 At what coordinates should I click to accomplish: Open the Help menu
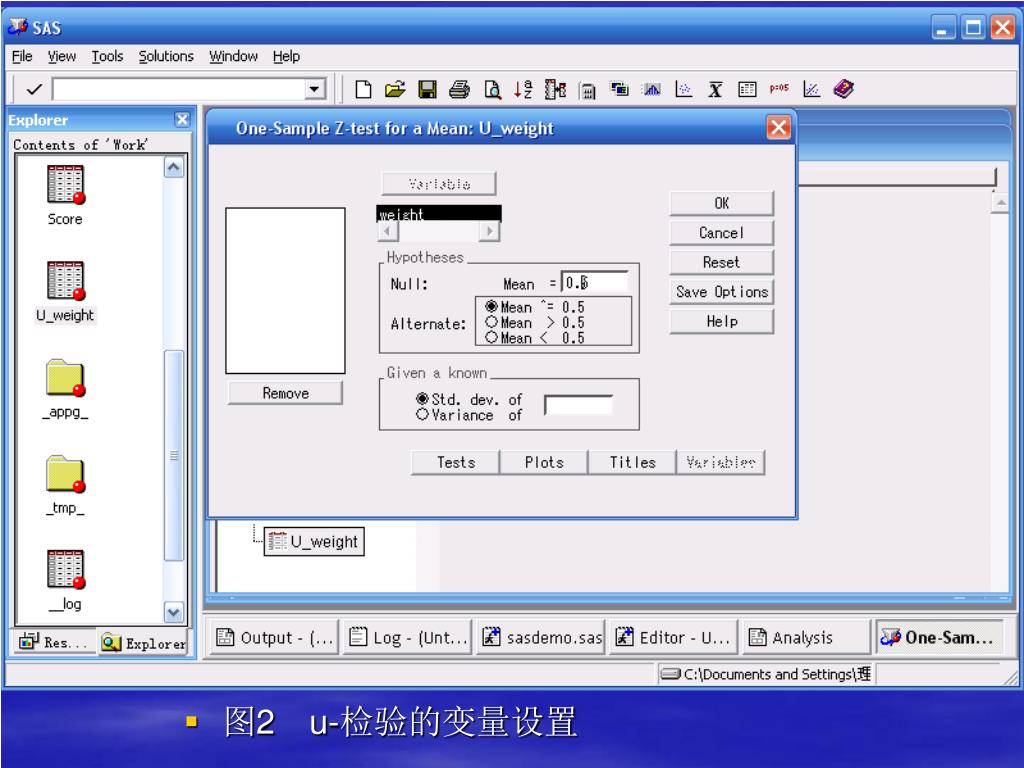[x=286, y=56]
